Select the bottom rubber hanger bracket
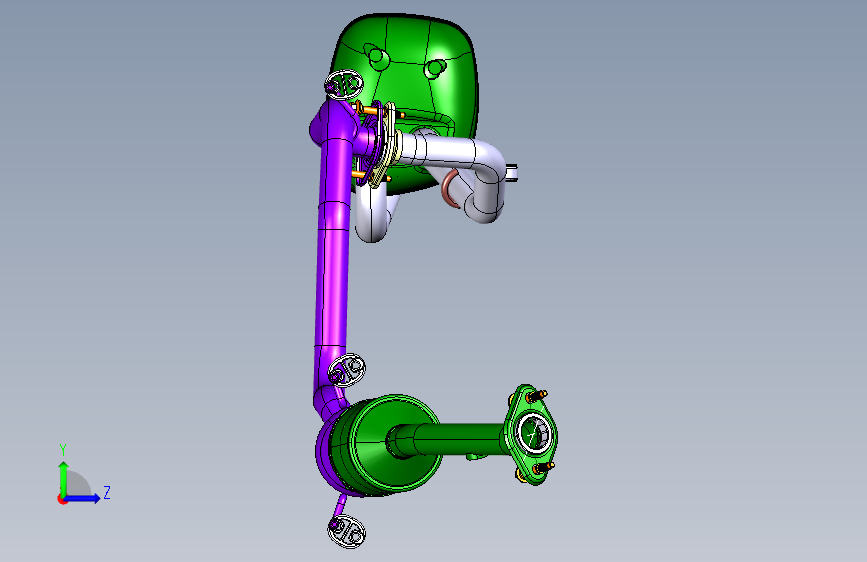 click(x=347, y=532)
